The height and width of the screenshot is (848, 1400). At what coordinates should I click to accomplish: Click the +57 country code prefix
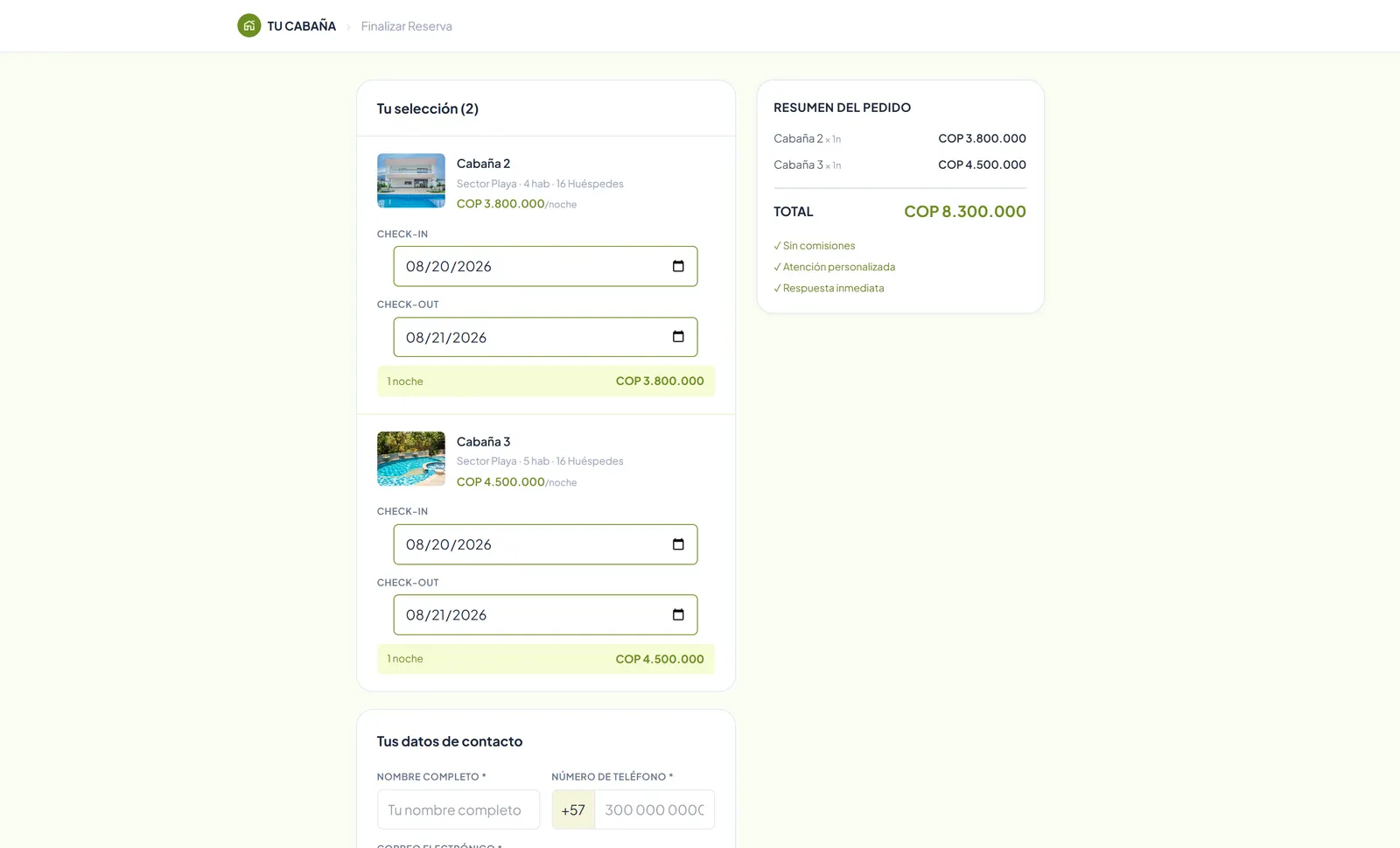(573, 809)
